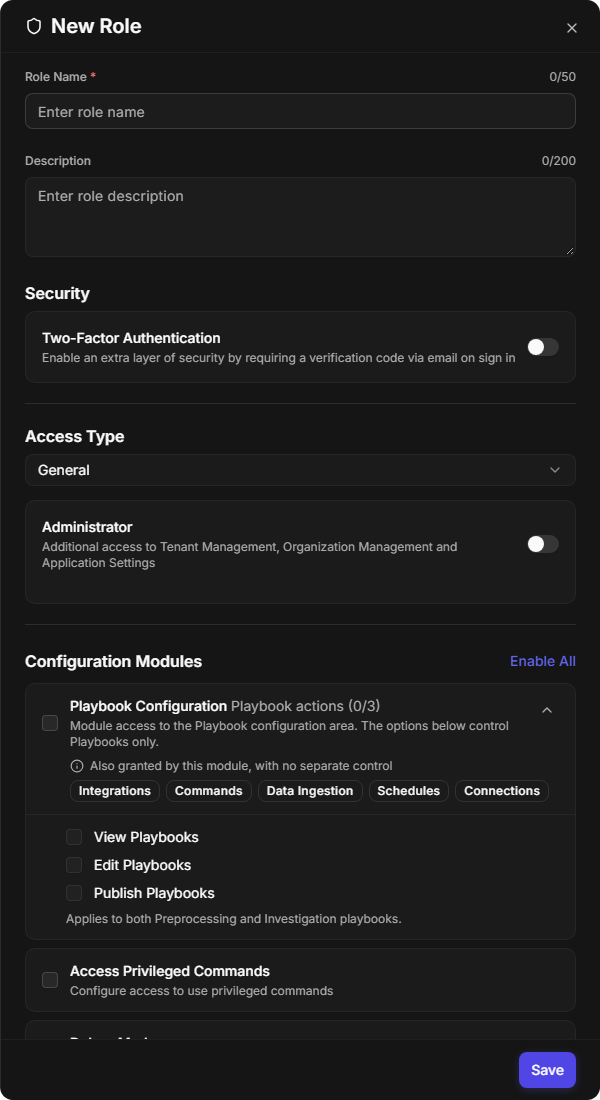The height and width of the screenshot is (1100, 600).
Task: Check the Publish Playbooks option
Action: tap(74, 893)
